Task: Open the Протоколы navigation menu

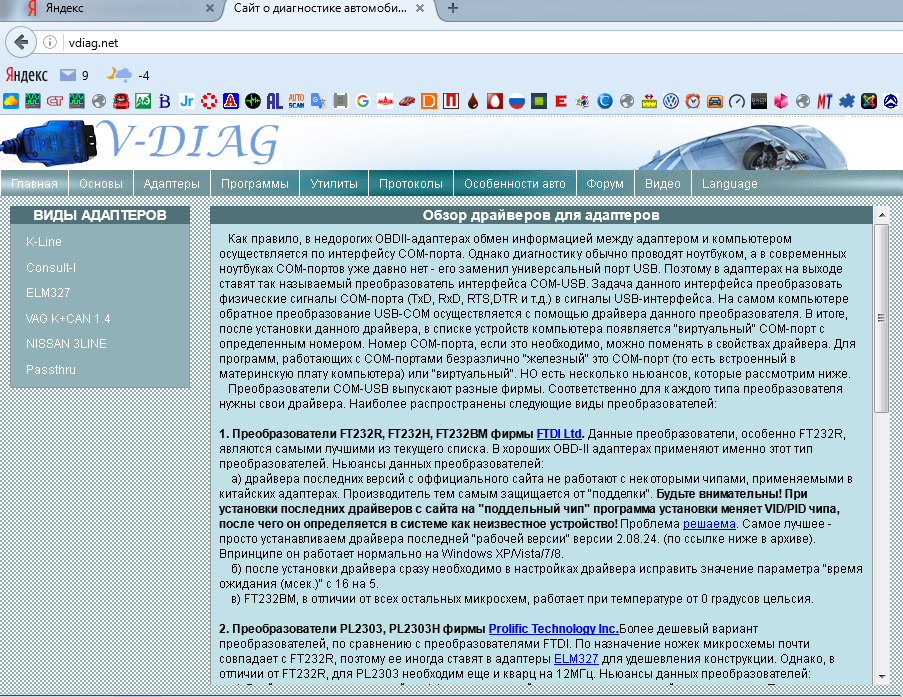Action: (410, 184)
